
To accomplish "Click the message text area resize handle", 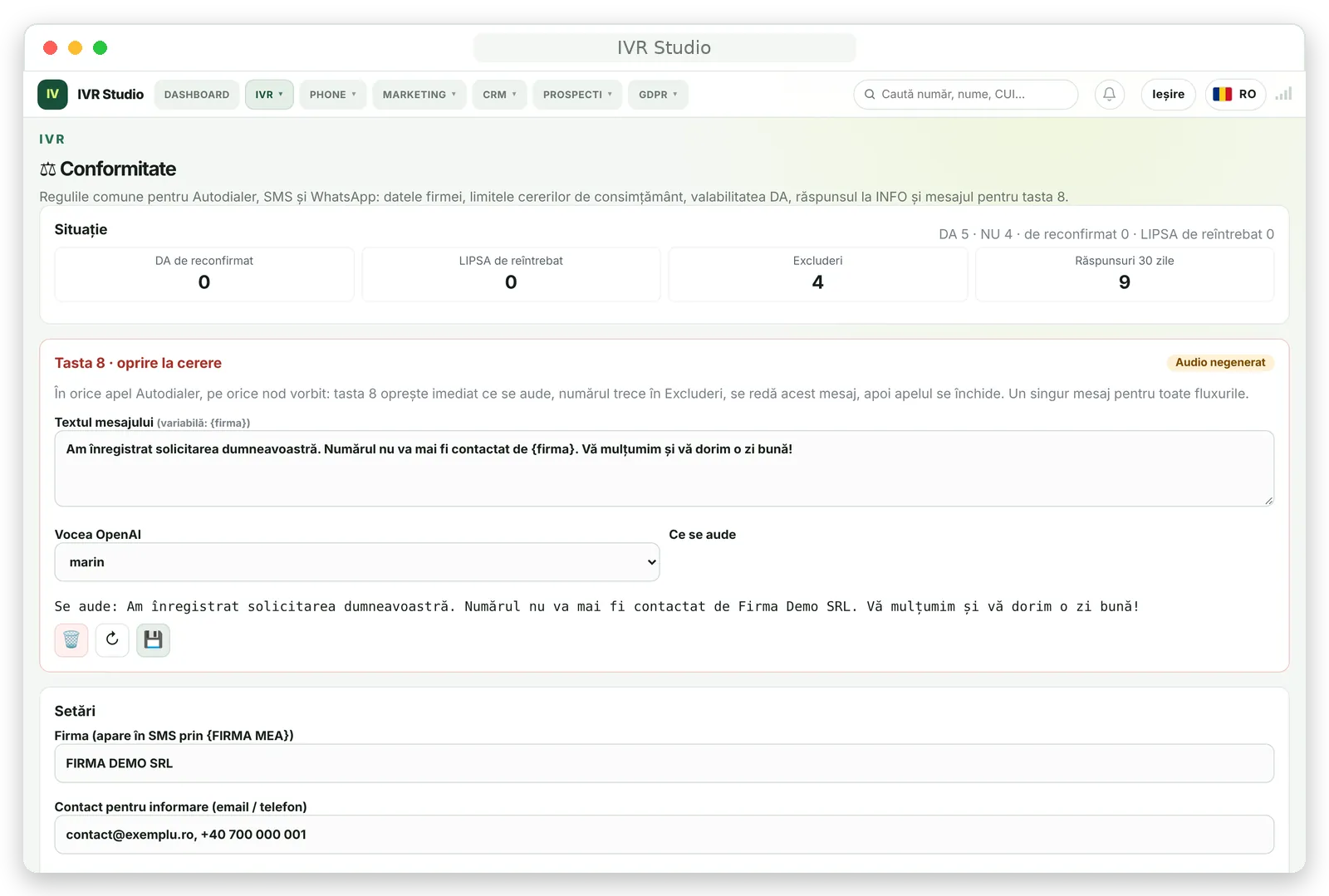I will pos(1268,501).
